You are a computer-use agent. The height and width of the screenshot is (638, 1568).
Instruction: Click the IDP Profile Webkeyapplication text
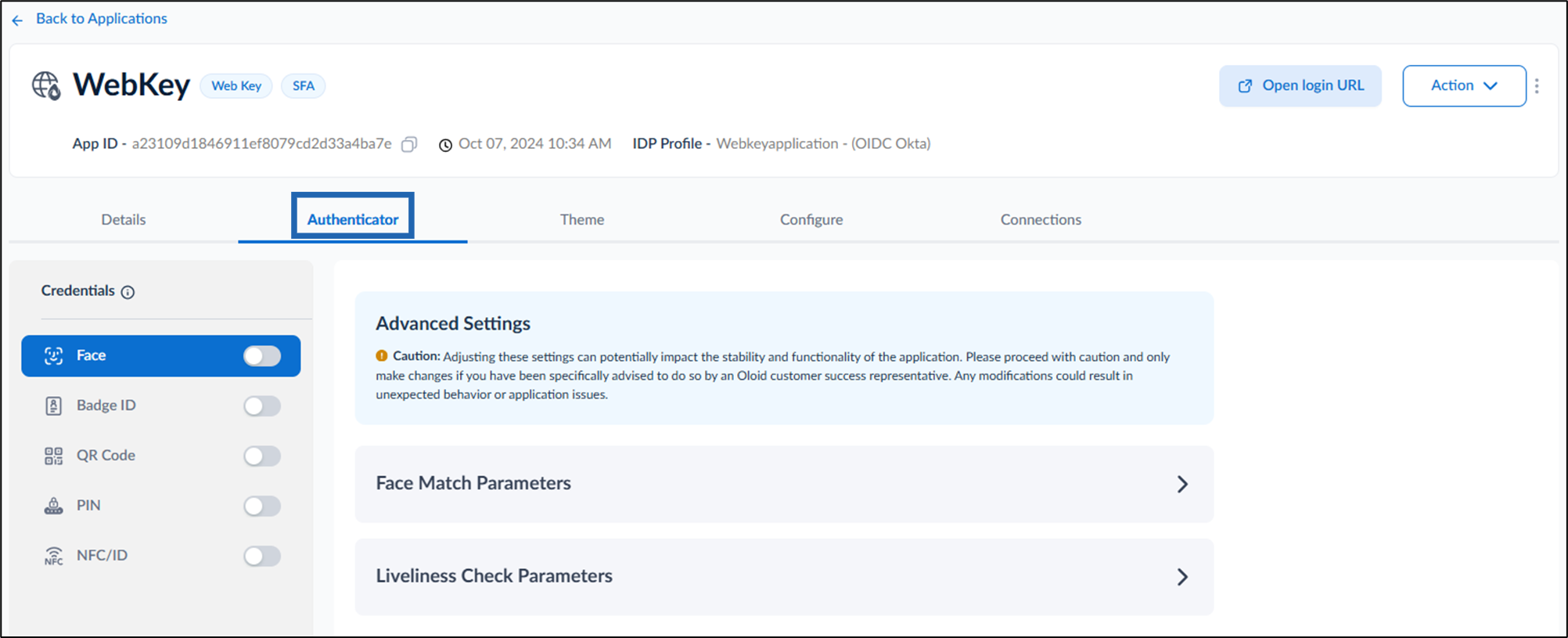823,144
